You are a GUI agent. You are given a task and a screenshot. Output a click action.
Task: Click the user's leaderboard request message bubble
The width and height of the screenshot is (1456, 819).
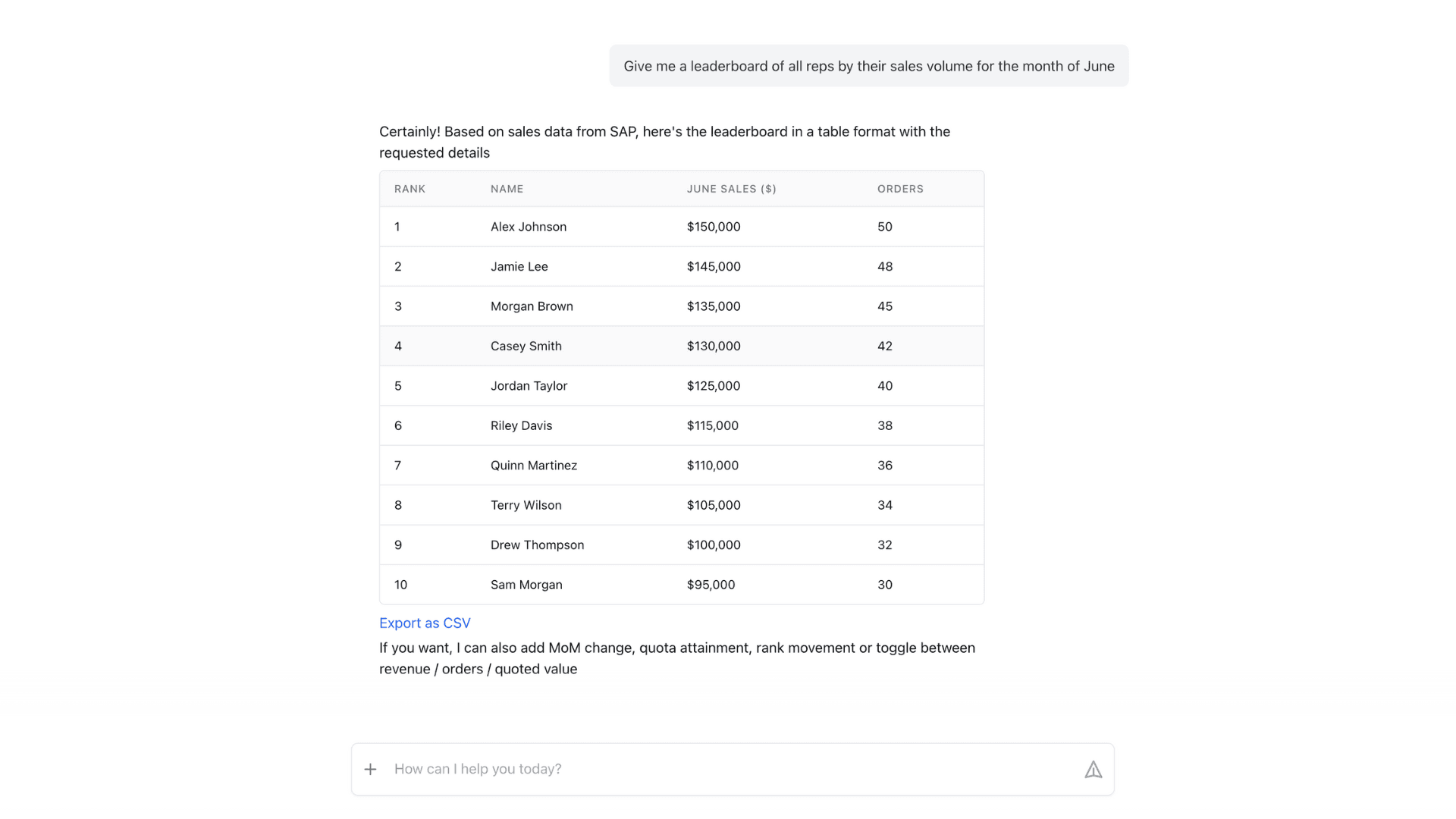[868, 66]
